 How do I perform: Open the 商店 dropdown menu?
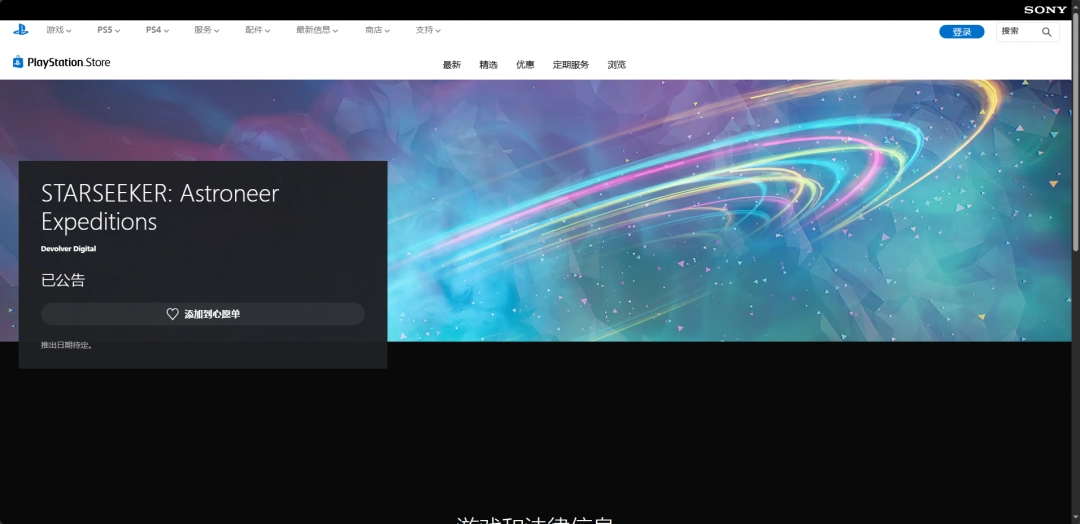point(377,30)
